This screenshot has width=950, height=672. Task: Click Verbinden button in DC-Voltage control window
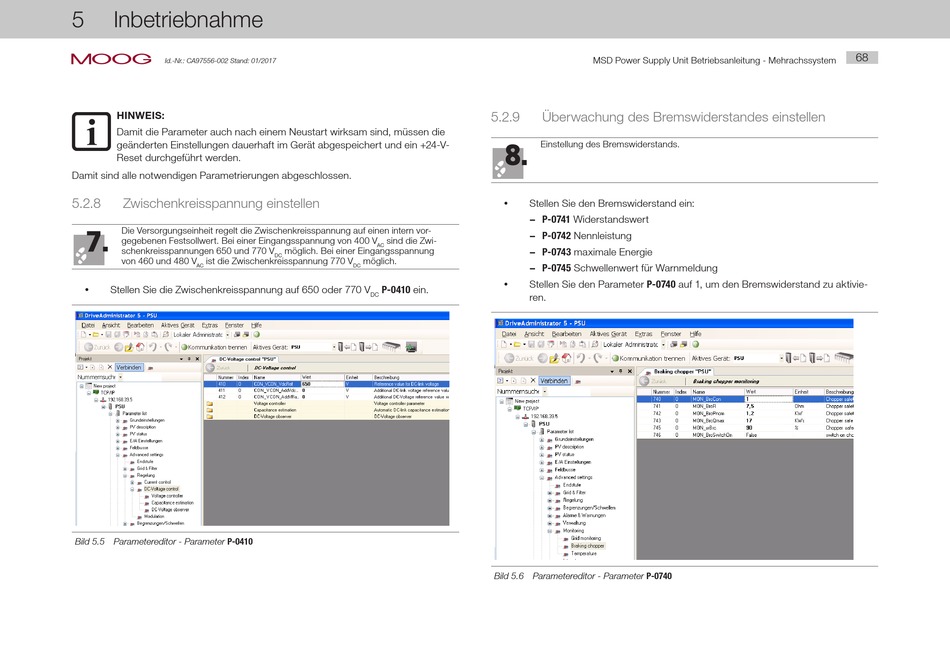[128, 367]
